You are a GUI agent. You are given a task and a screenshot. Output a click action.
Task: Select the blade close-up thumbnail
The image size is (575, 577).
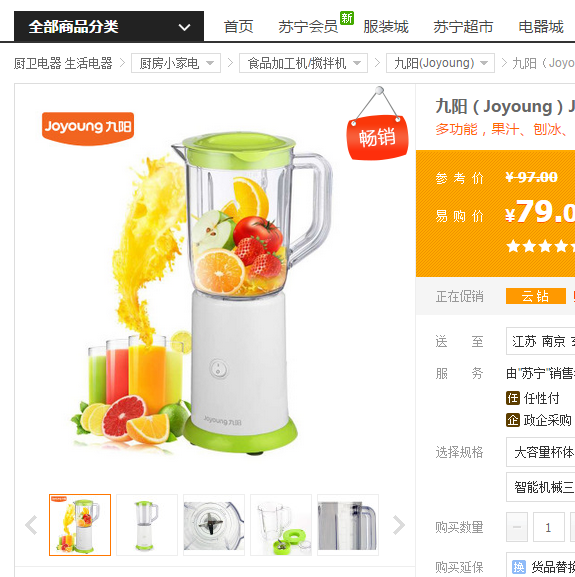[214, 525]
